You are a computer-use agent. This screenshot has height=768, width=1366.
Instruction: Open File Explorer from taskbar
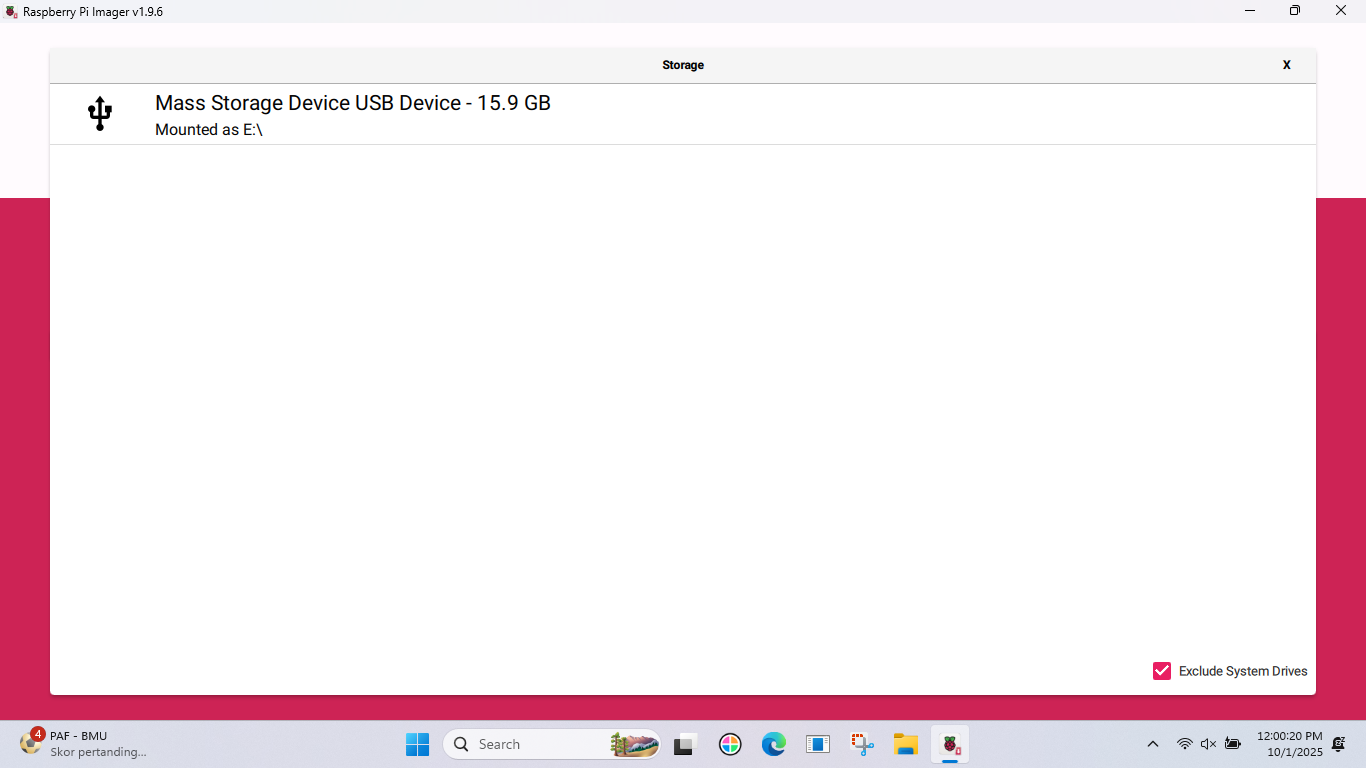click(x=906, y=744)
